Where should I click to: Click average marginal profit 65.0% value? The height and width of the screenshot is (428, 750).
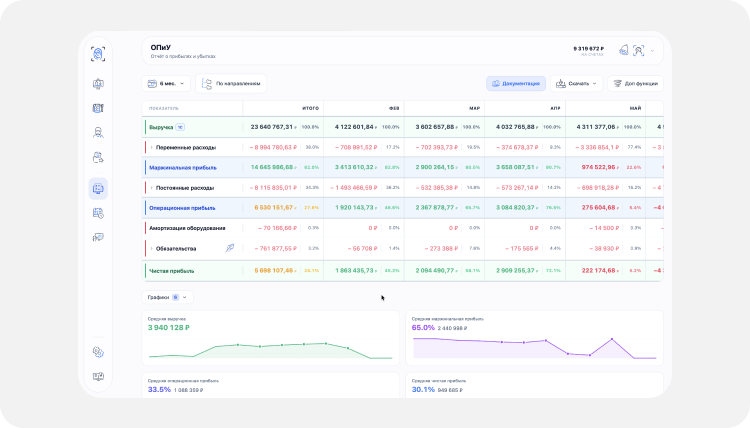click(423, 328)
